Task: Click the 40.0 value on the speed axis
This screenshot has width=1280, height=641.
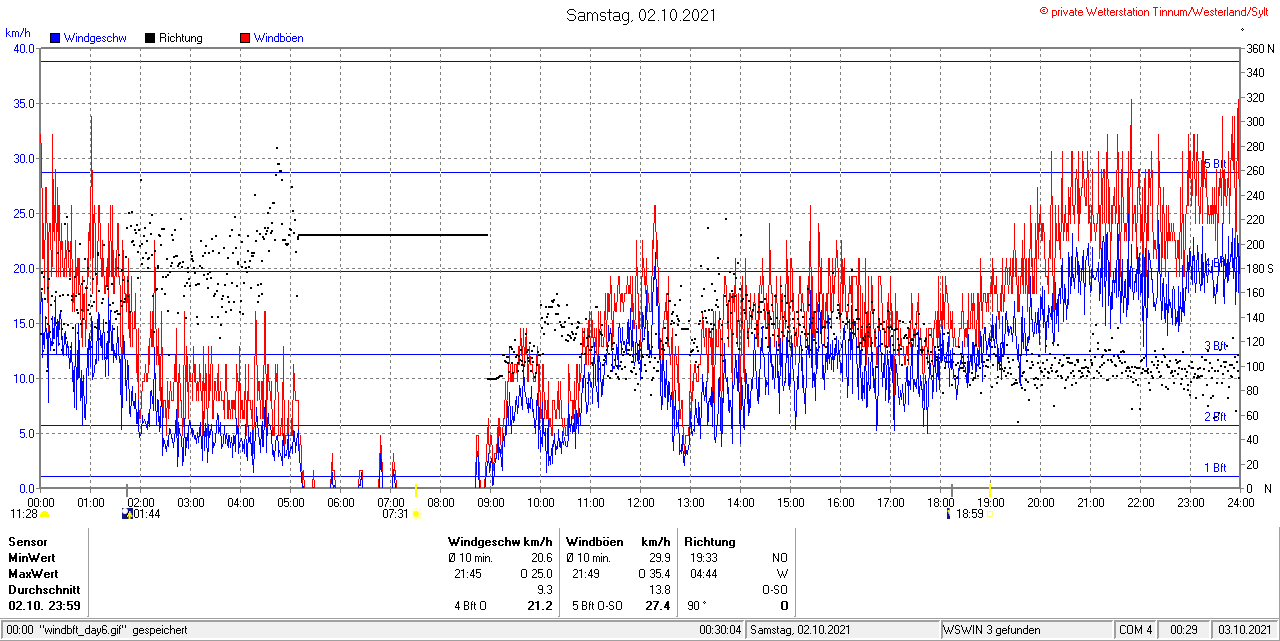Action: click(x=24, y=49)
